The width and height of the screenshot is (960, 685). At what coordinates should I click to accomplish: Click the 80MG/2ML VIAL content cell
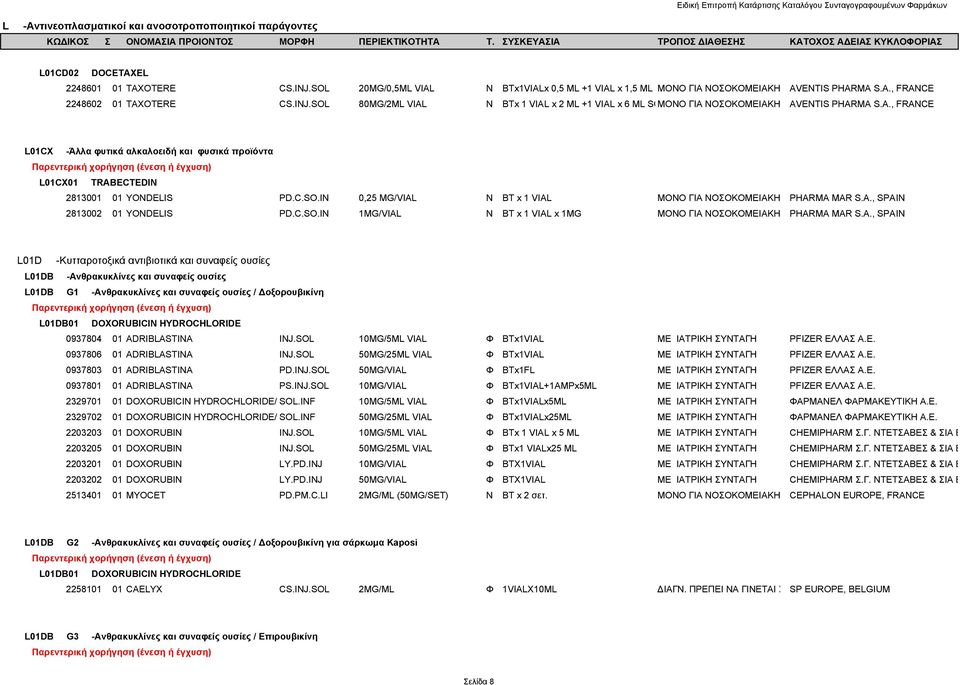pos(392,104)
